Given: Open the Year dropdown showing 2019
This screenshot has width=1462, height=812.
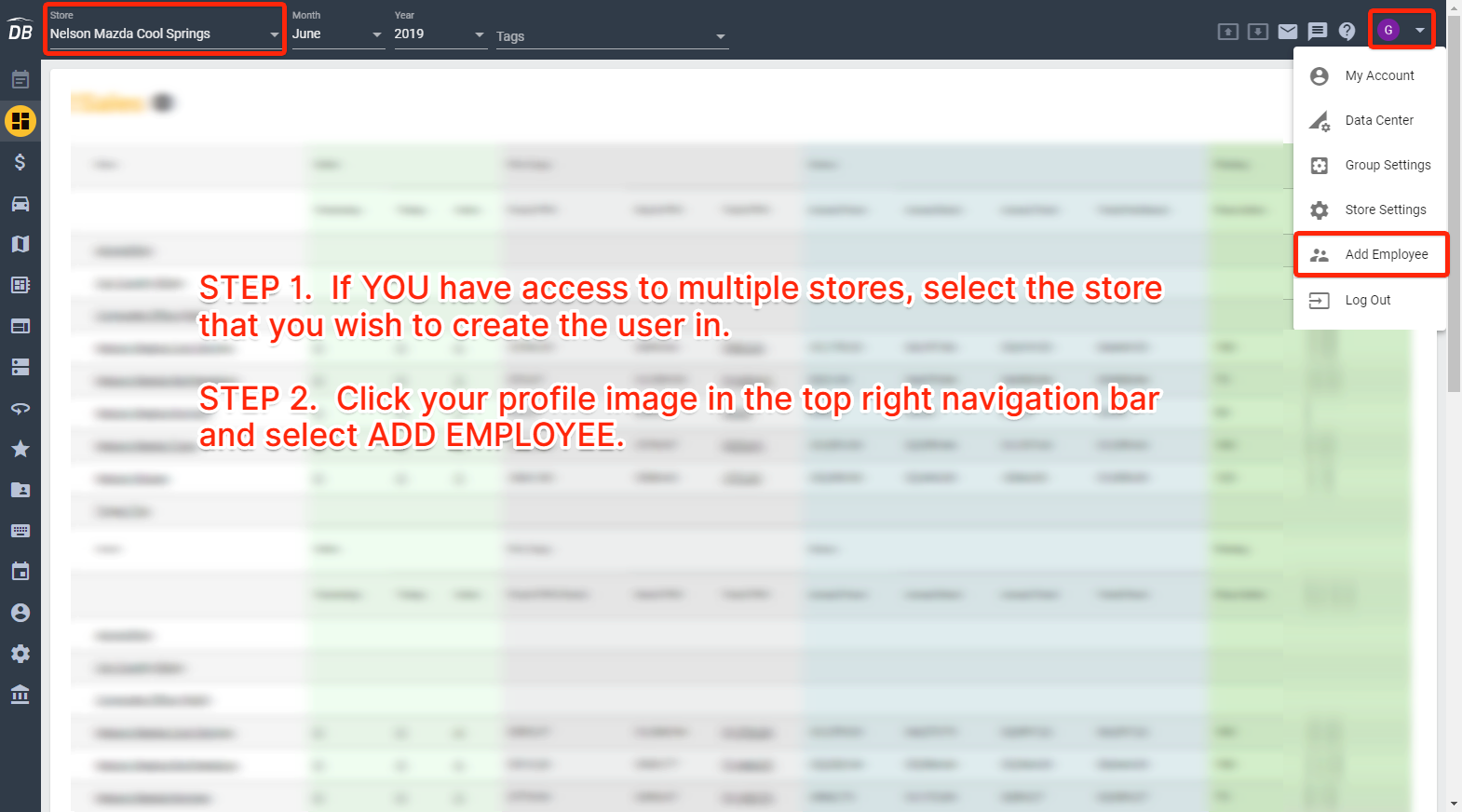Looking at the screenshot, I should click(x=440, y=34).
